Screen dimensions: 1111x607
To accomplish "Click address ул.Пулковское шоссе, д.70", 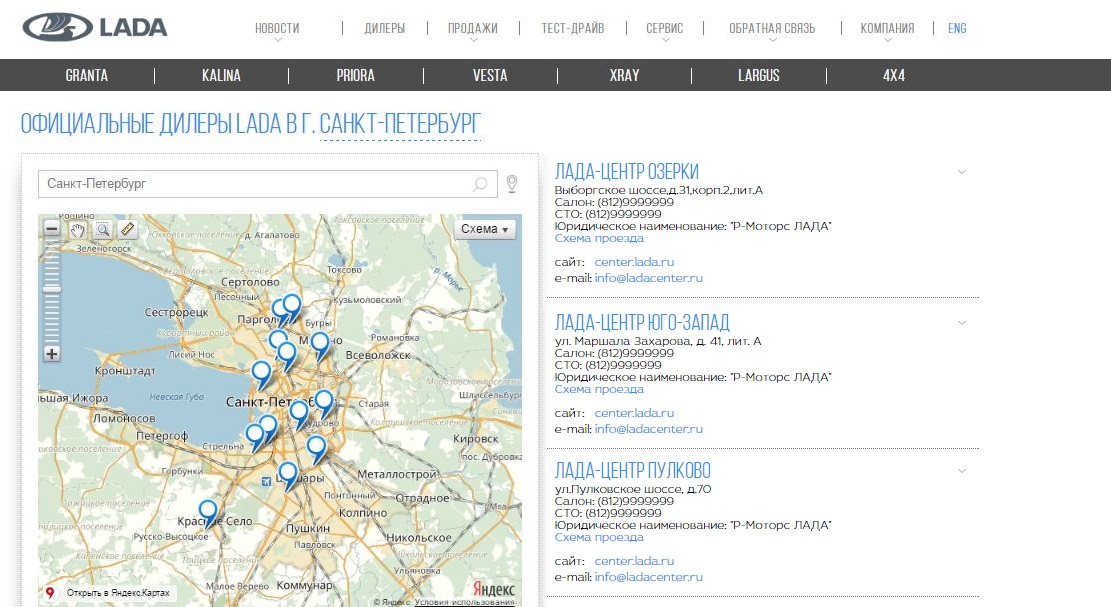I will pos(633,489).
